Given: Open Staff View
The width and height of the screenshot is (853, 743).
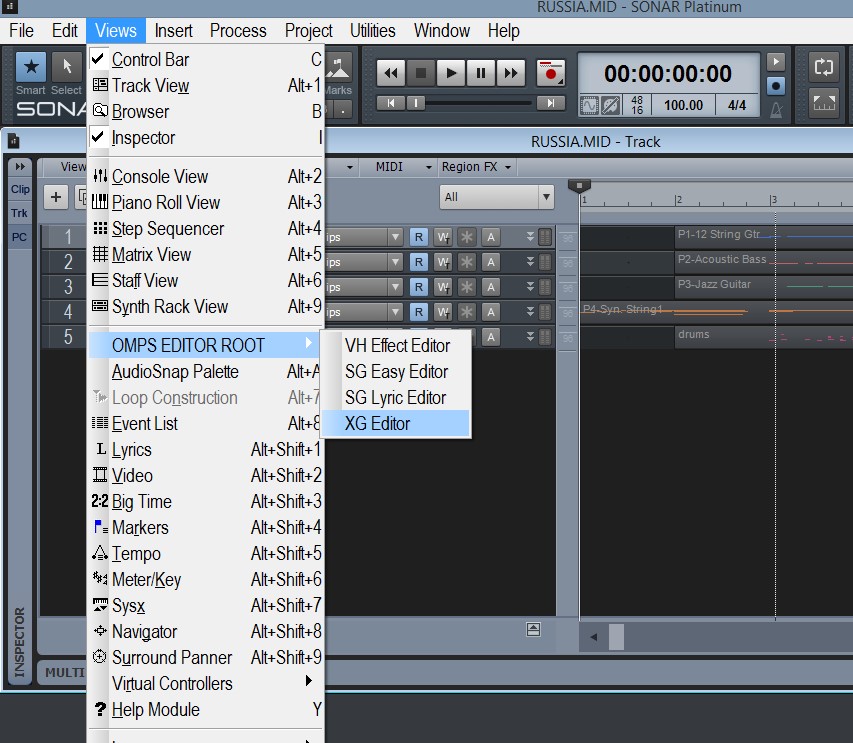Looking at the screenshot, I should (x=206, y=280).
